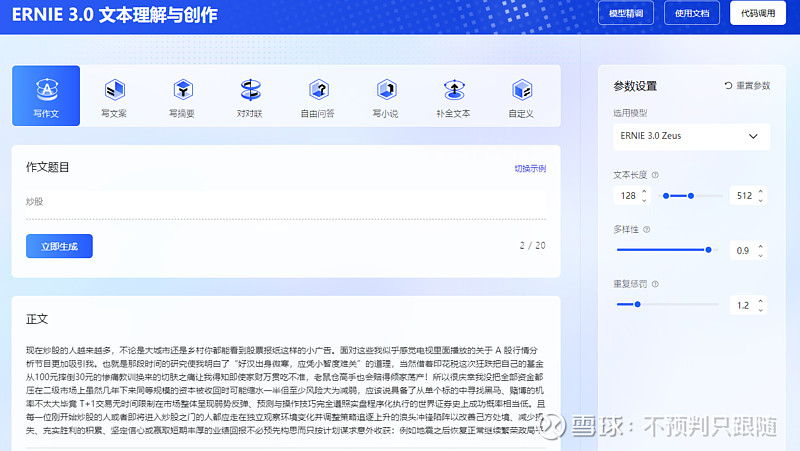Click the maximum text length 512 field
The width and height of the screenshot is (800, 451).
point(748,196)
